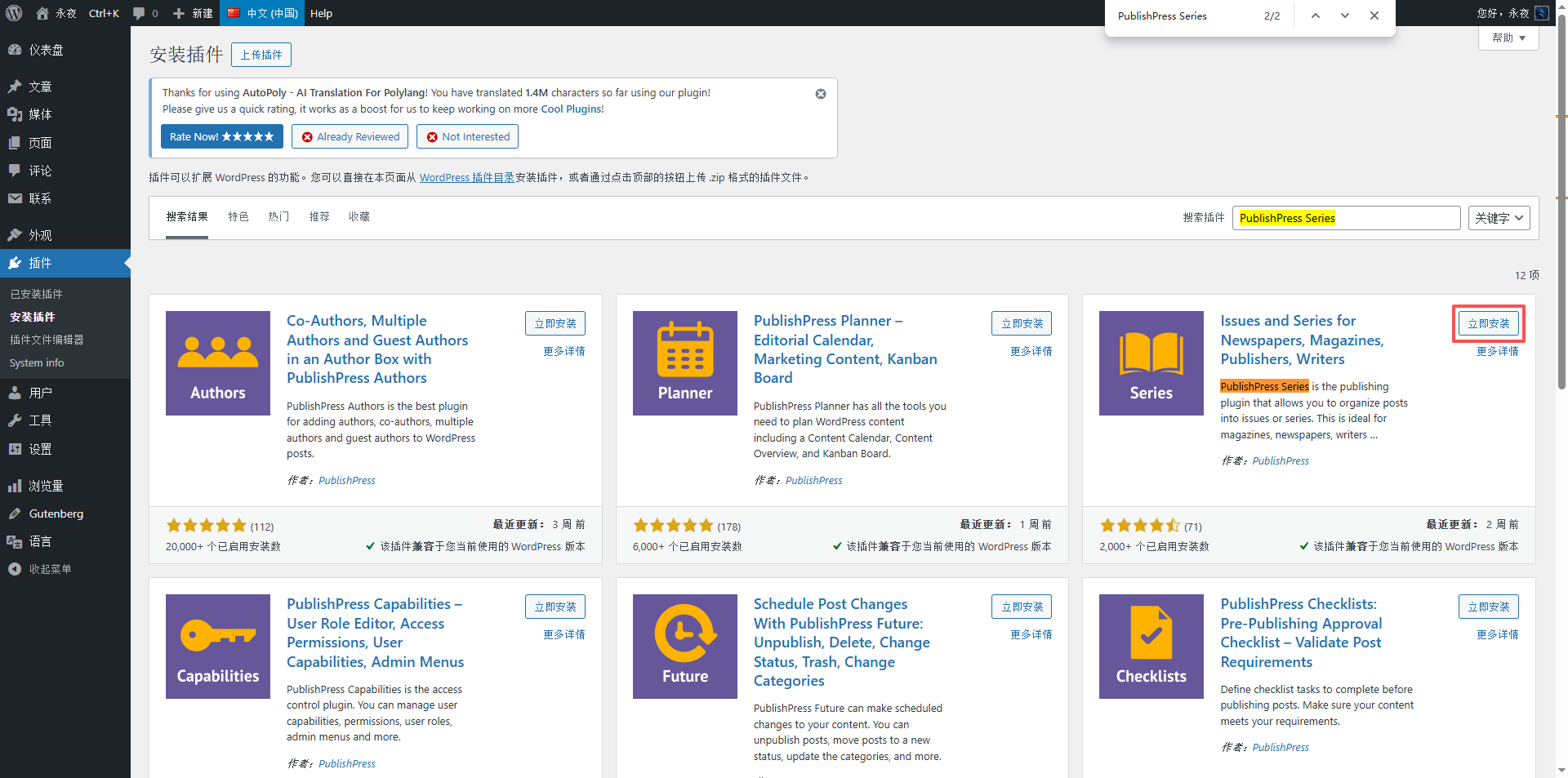Switch to the 热门 tab
The width and height of the screenshot is (1568, 778).
[278, 216]
